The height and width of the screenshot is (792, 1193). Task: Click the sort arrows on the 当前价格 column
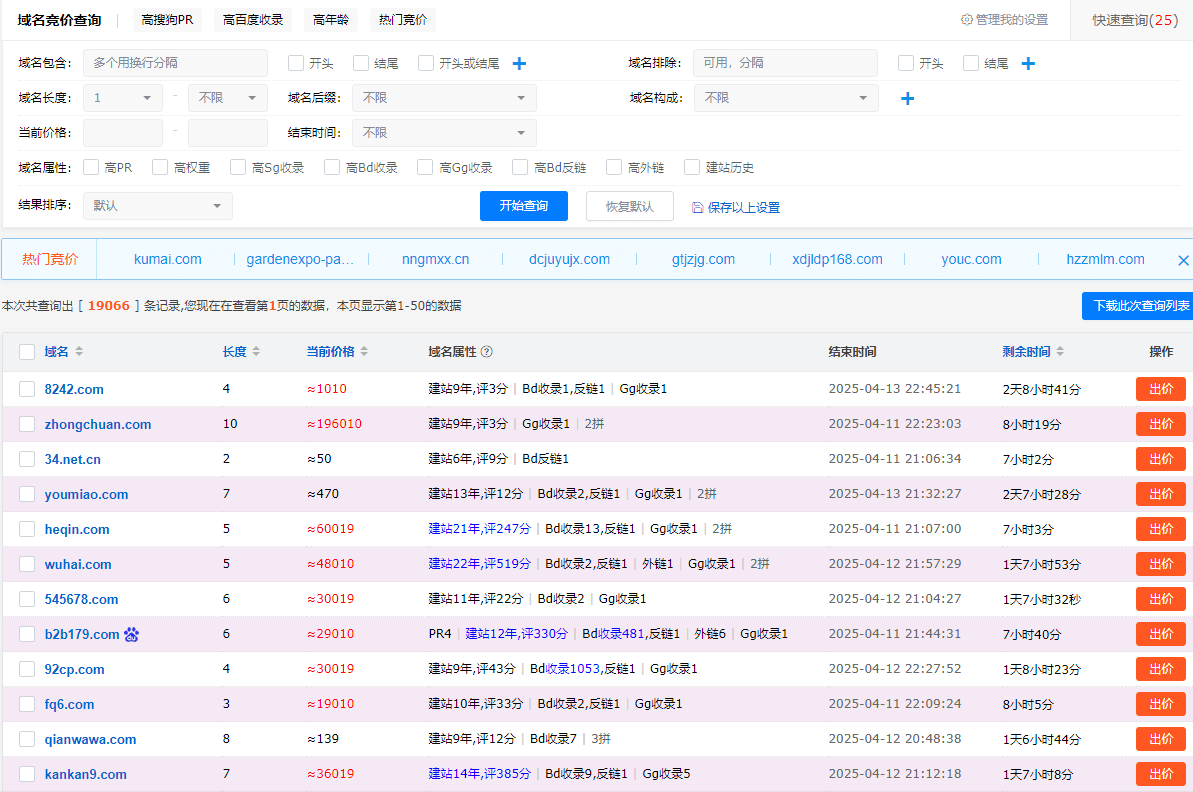click(x=364, y=352)
